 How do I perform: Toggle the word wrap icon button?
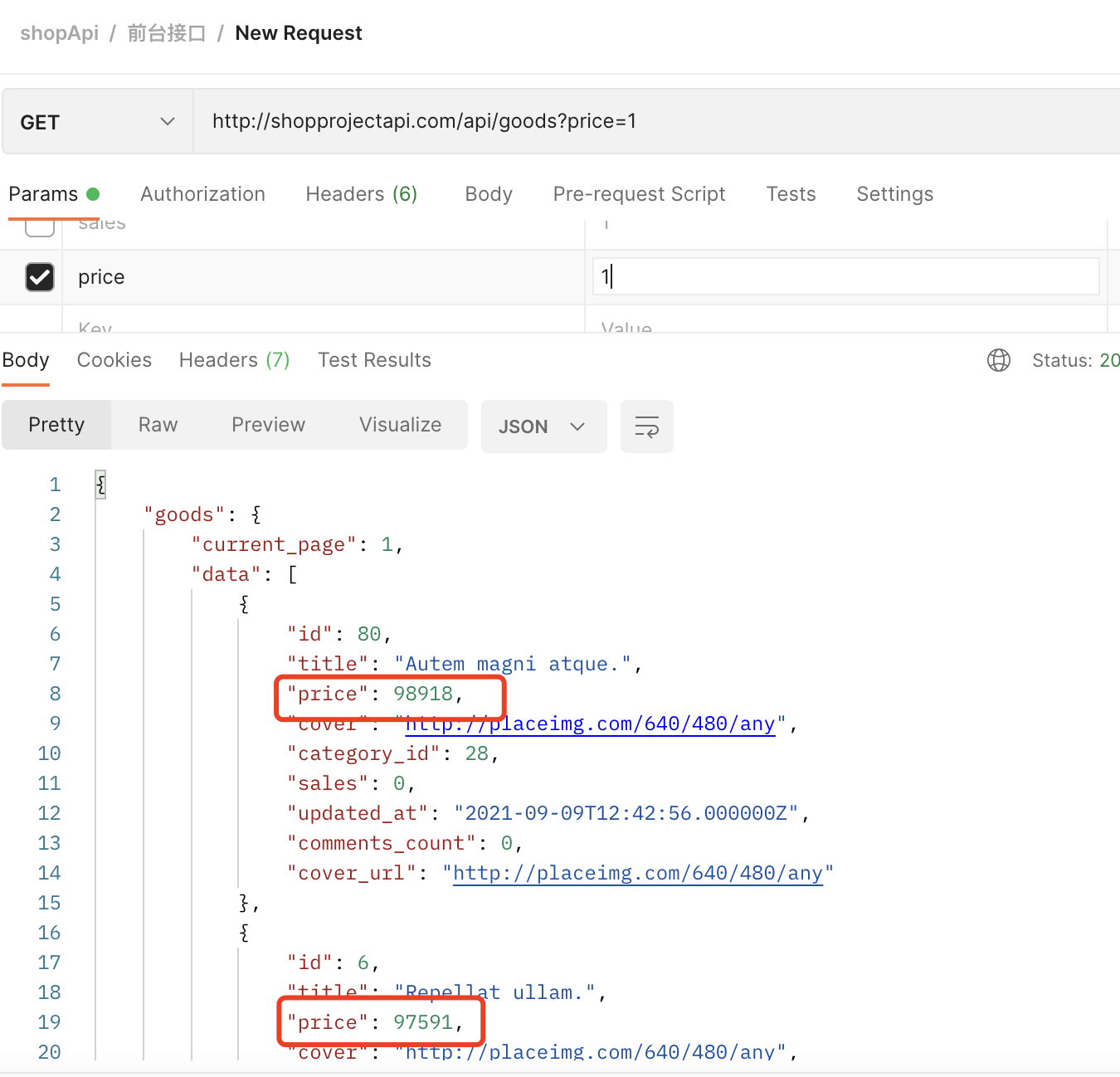pos(647,426)
